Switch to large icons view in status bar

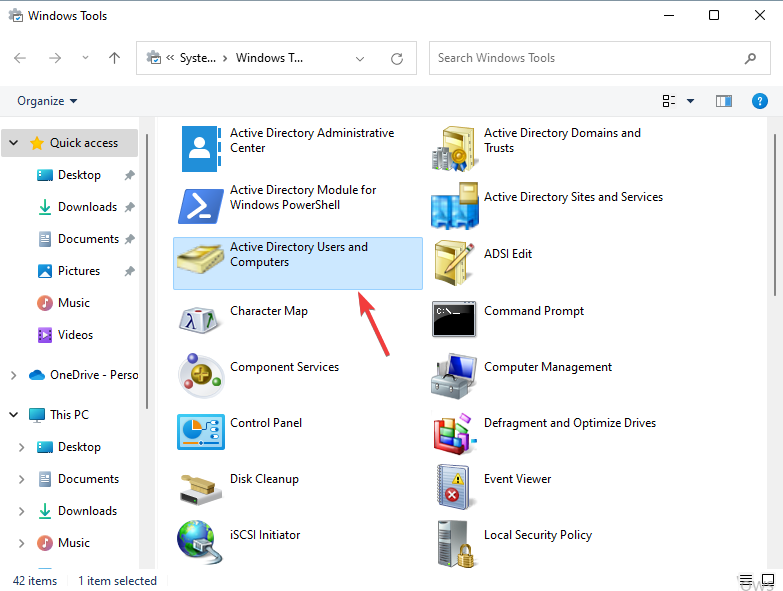(x=768, y=580)
